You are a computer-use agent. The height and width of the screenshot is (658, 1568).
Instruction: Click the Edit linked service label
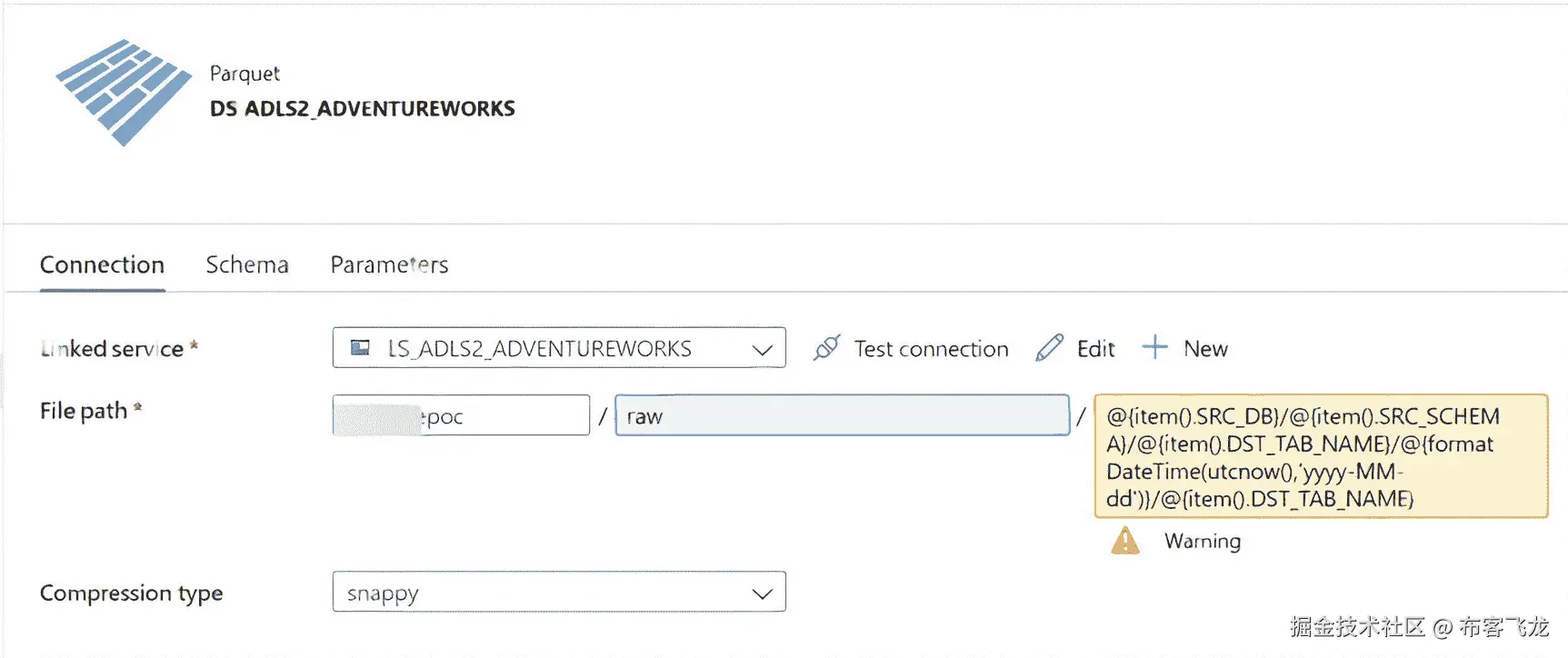pos(1095,348)
